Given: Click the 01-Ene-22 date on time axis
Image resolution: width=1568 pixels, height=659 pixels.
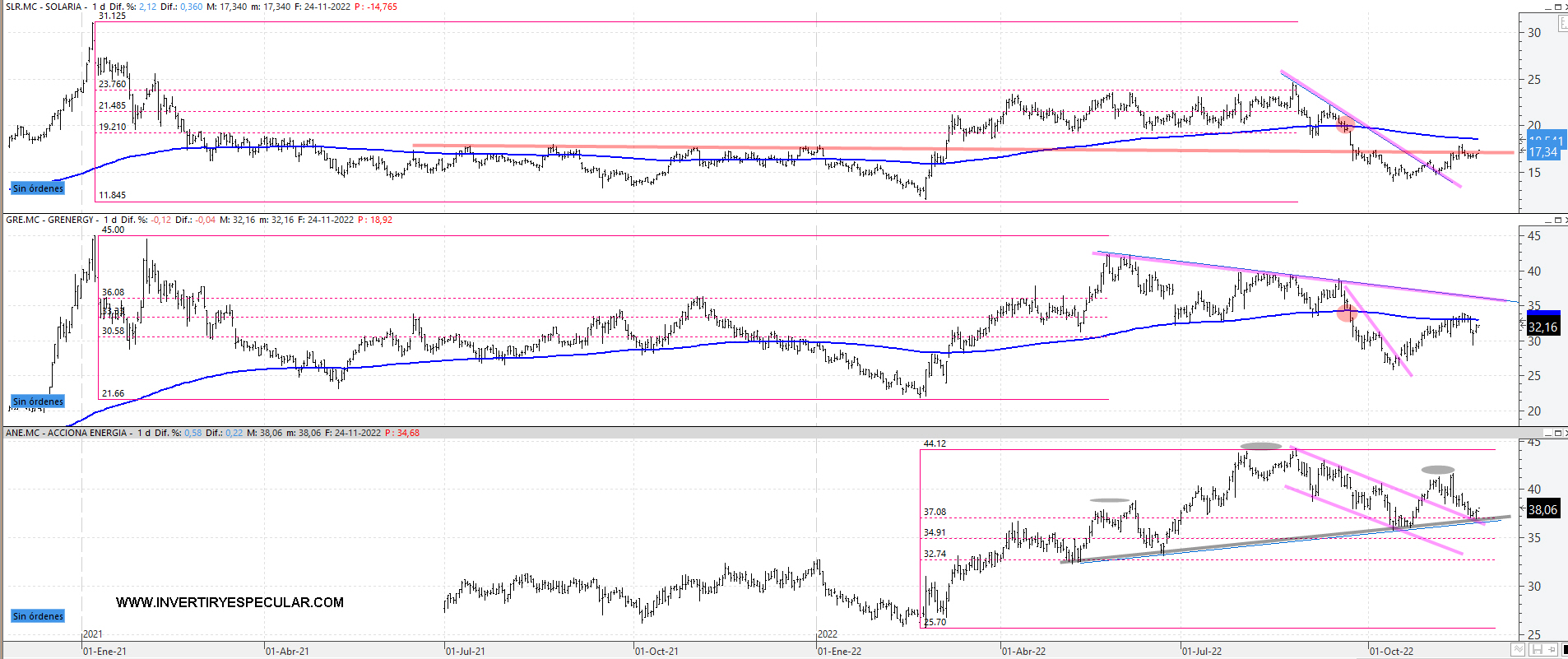Looking at the screenshot, I should pos(839,651).
